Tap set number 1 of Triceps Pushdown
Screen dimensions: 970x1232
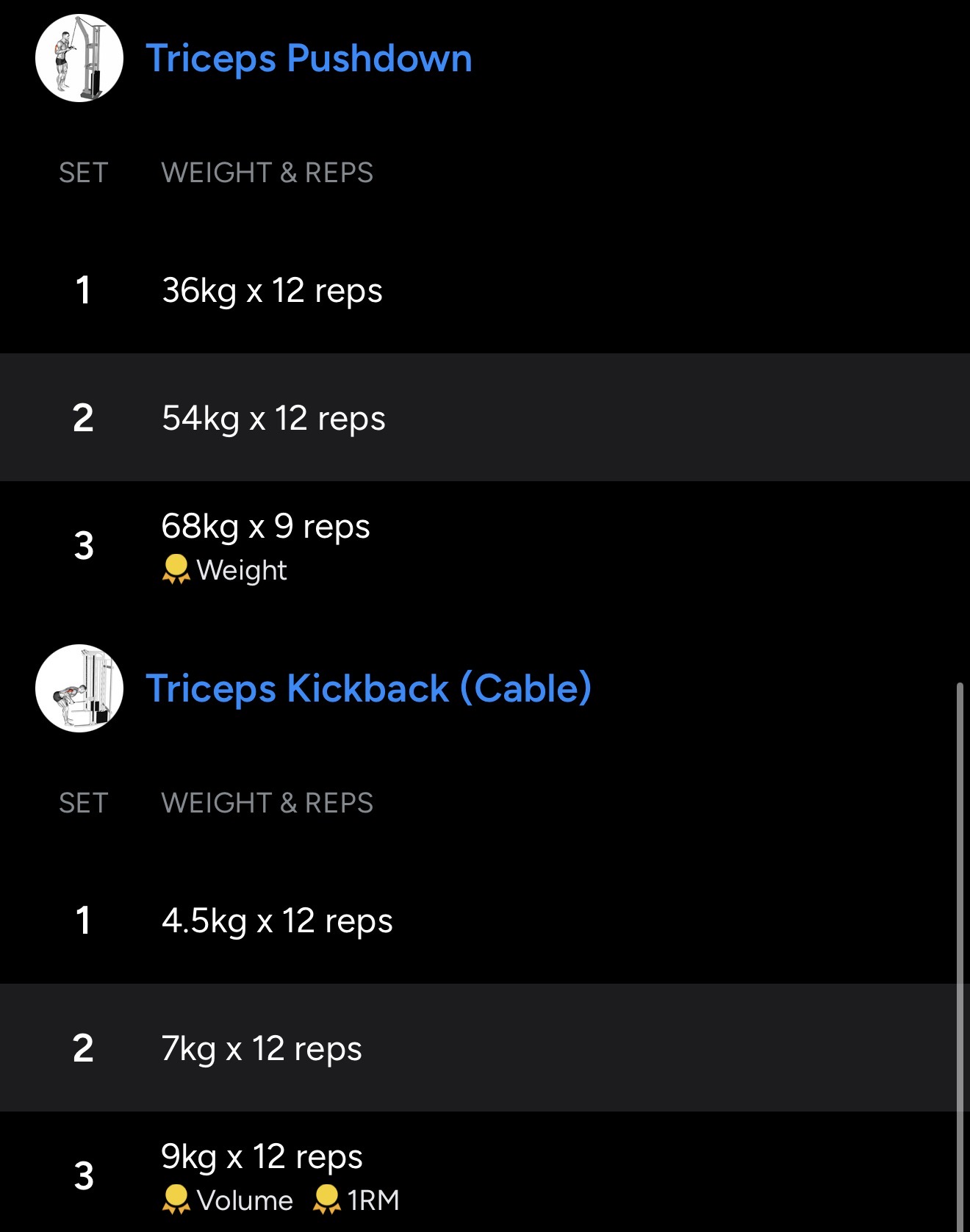point(83,290)
